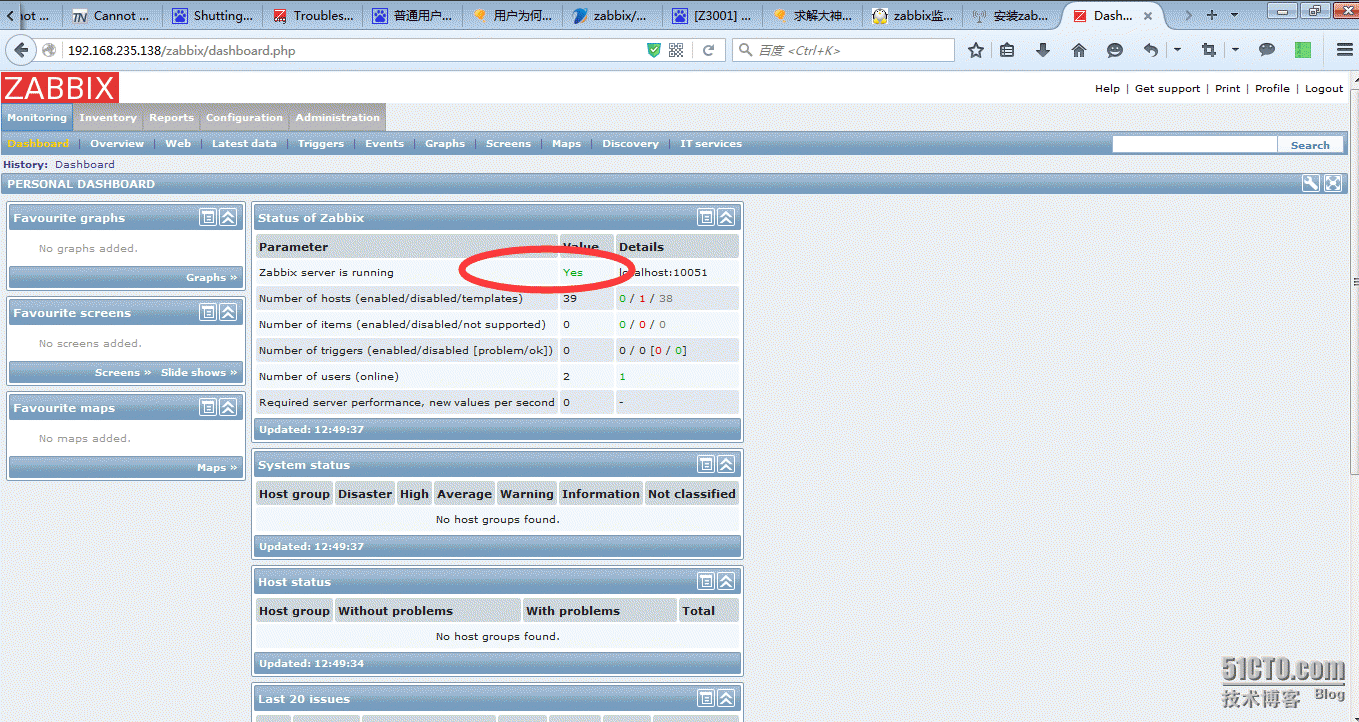Open the Inventory main tab
The image size is (1359, 722).
[108, 117]
